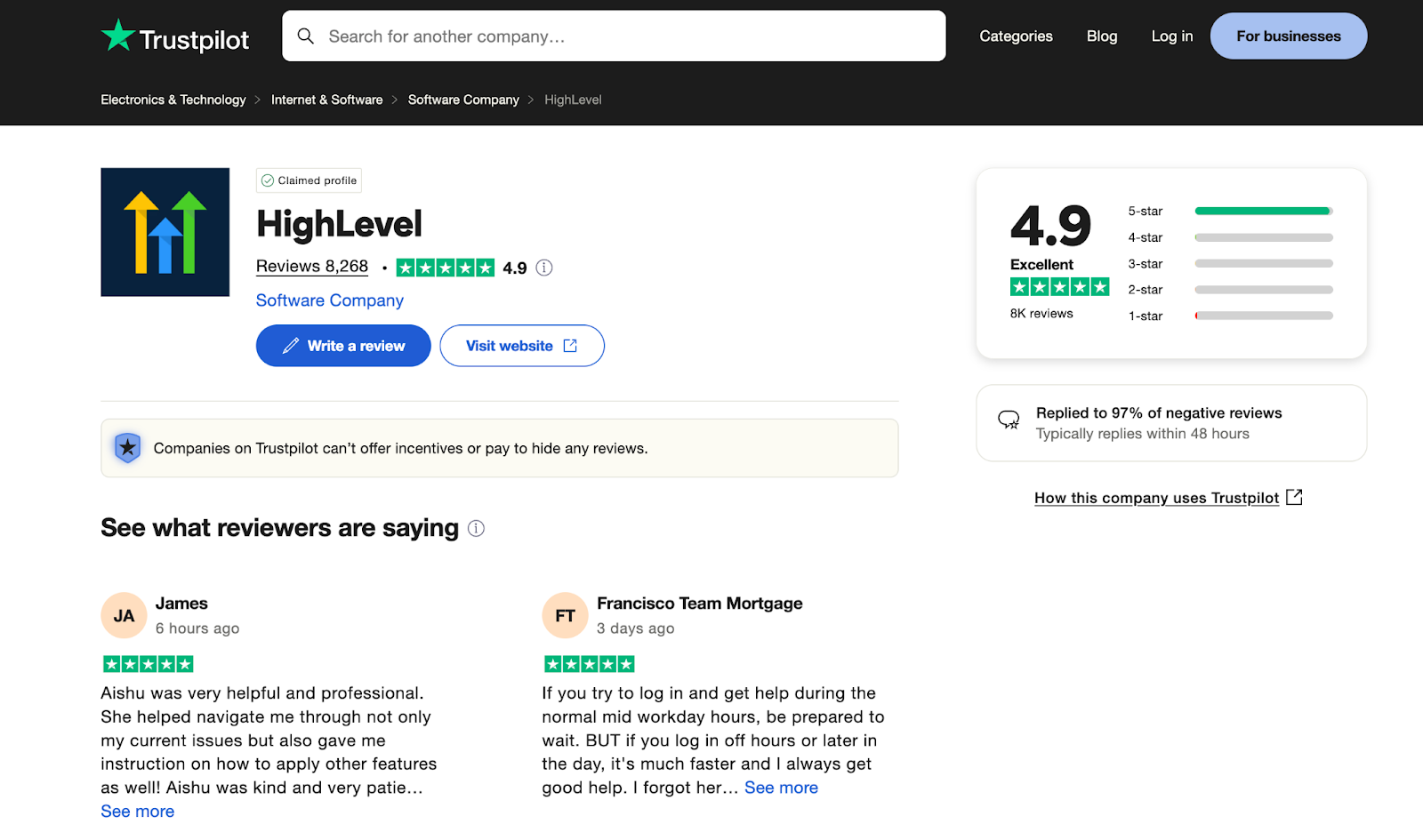This screenshot has height=840, width=1423.
Task: Expand James's review with See more
Action: point(138,812)
